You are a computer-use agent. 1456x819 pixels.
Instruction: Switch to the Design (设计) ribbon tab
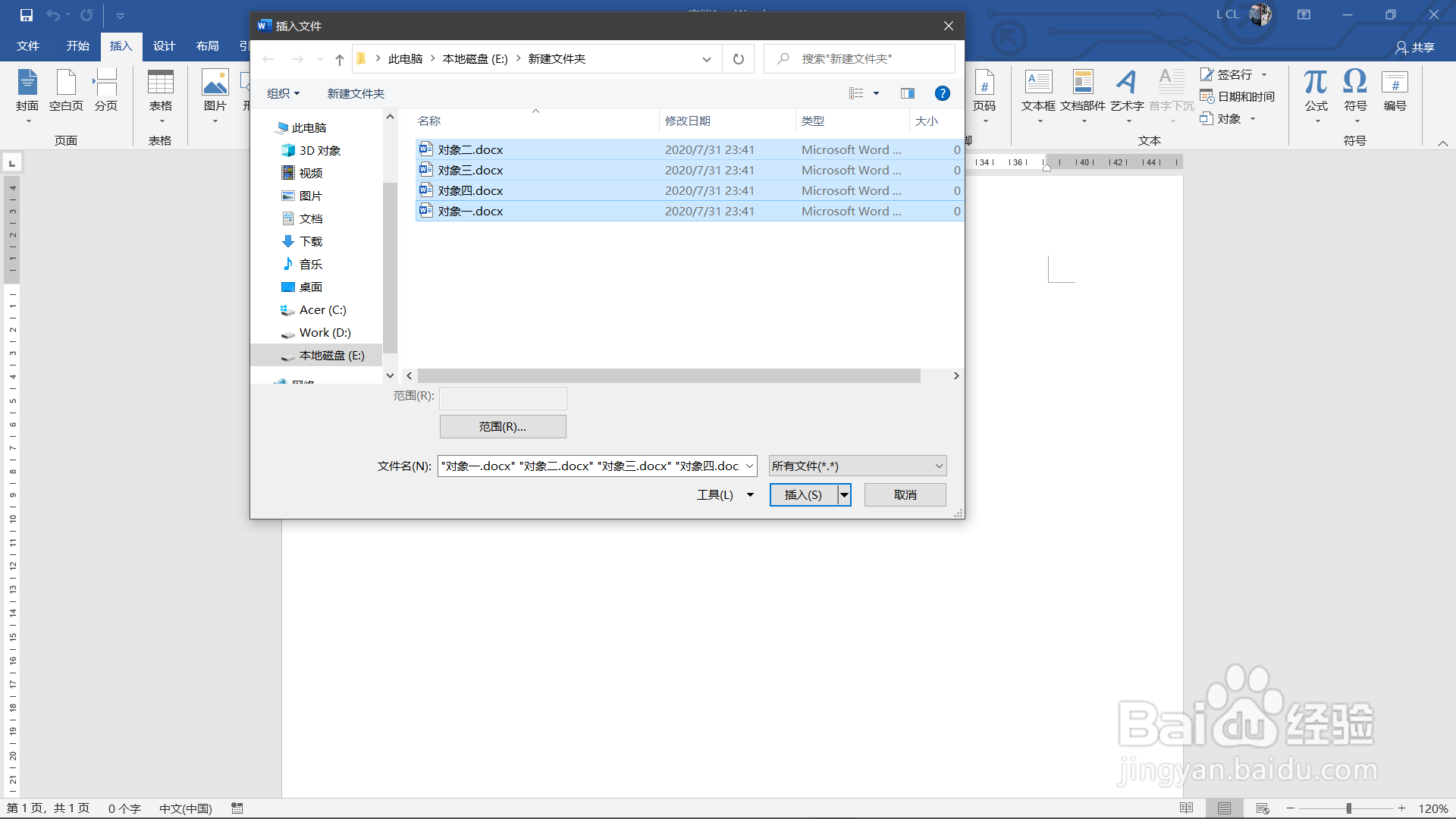point(164,46)
